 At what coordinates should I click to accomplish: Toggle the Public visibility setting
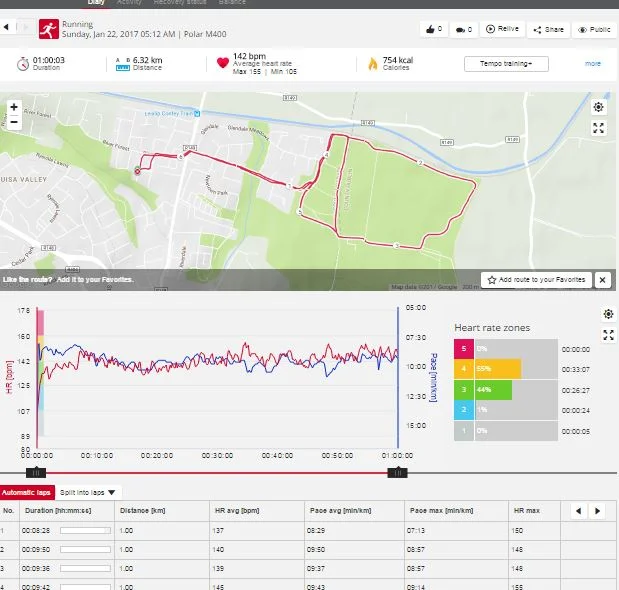click(594, 30)
